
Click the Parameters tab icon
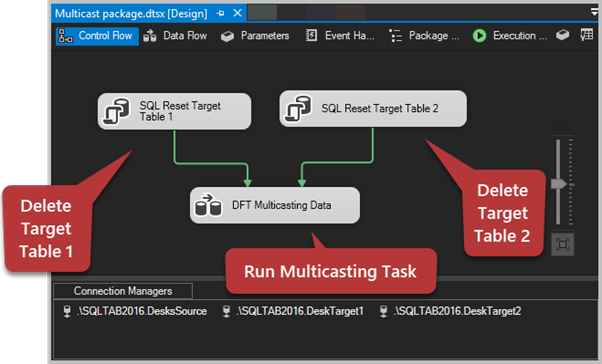point(227,36)
